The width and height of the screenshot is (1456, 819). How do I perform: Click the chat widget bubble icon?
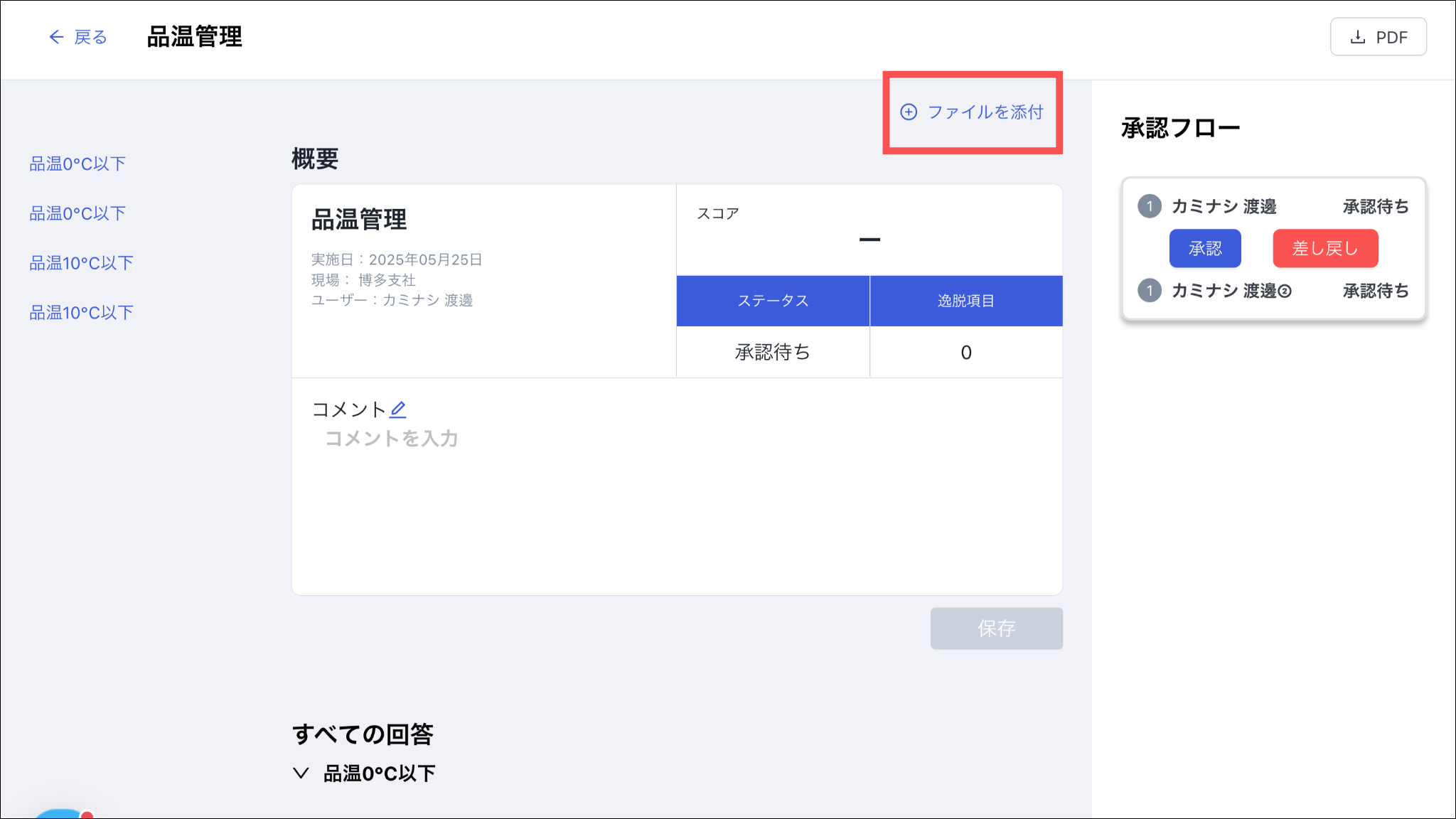pyautogui.click(x=60, y=814)
